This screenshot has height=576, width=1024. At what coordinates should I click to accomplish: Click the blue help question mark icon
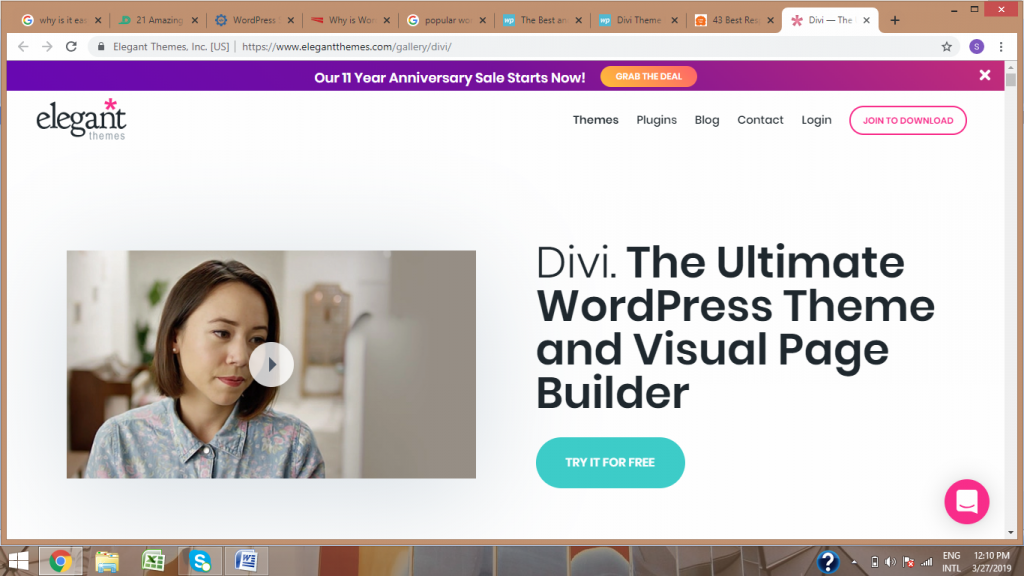(x=827, y=562)
